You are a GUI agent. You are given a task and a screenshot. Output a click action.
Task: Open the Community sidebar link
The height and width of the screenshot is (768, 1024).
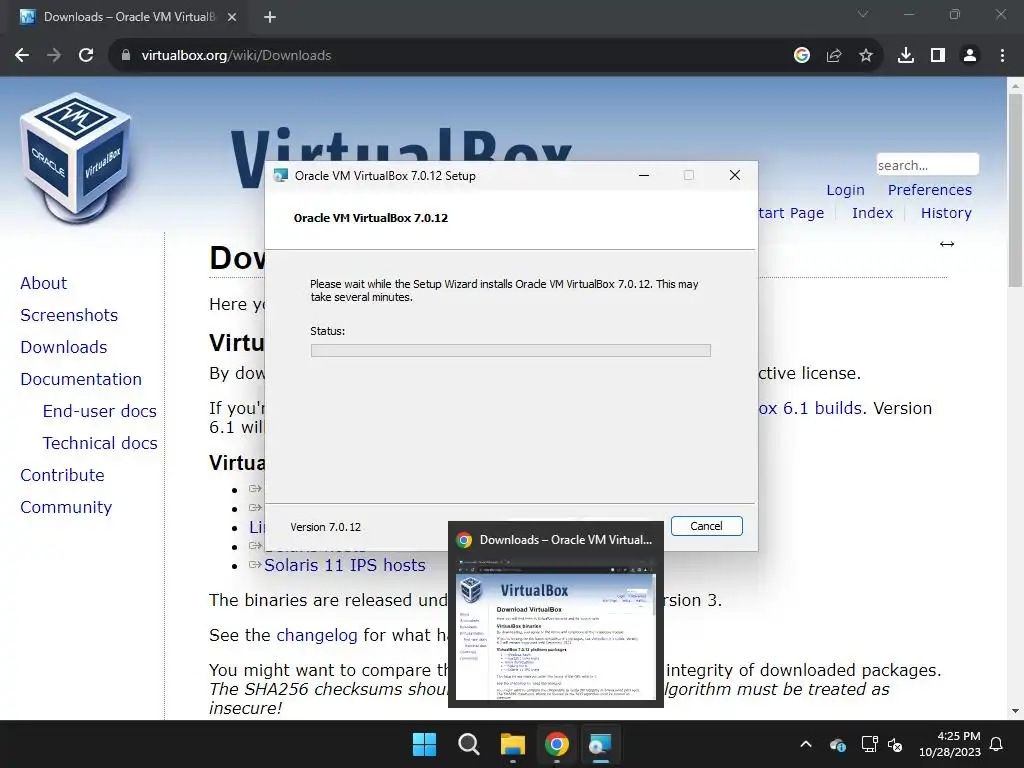pos(66,507)
